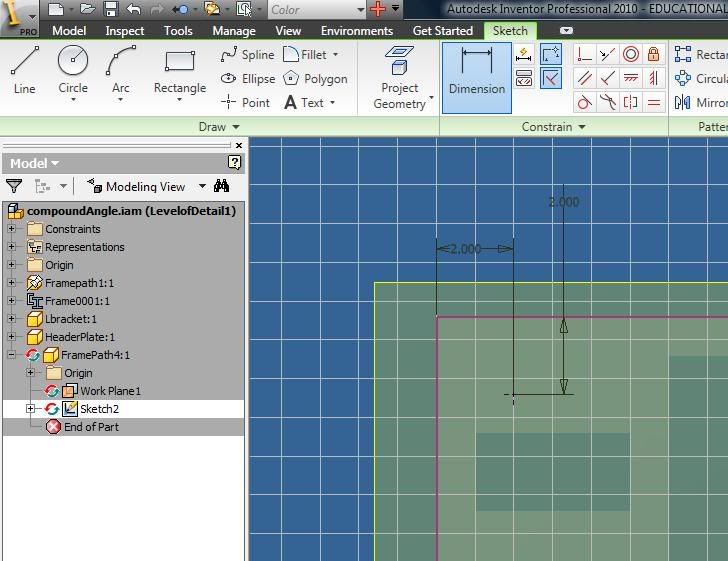Select the Circle sketch tool
The height and width of the screenshot is (561, 728).
pyautogui.click(x=73, y=70)
